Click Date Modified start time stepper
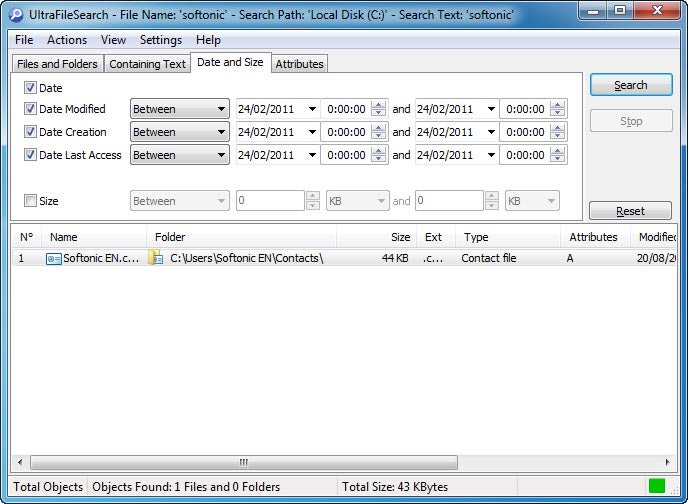Viewport: 688px width, 504px height. tap(378, 109)
